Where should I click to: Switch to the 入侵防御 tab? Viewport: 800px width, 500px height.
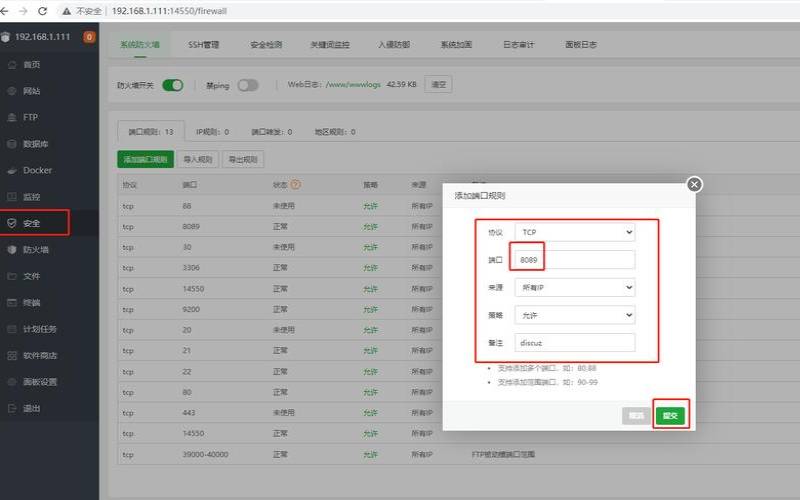click(x=394, y=44)
